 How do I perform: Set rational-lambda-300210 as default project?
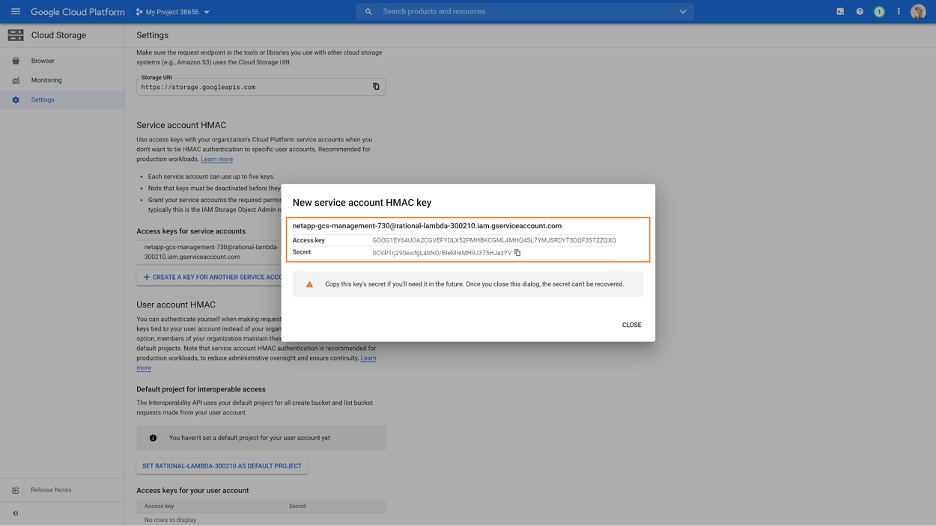(222, 466)
